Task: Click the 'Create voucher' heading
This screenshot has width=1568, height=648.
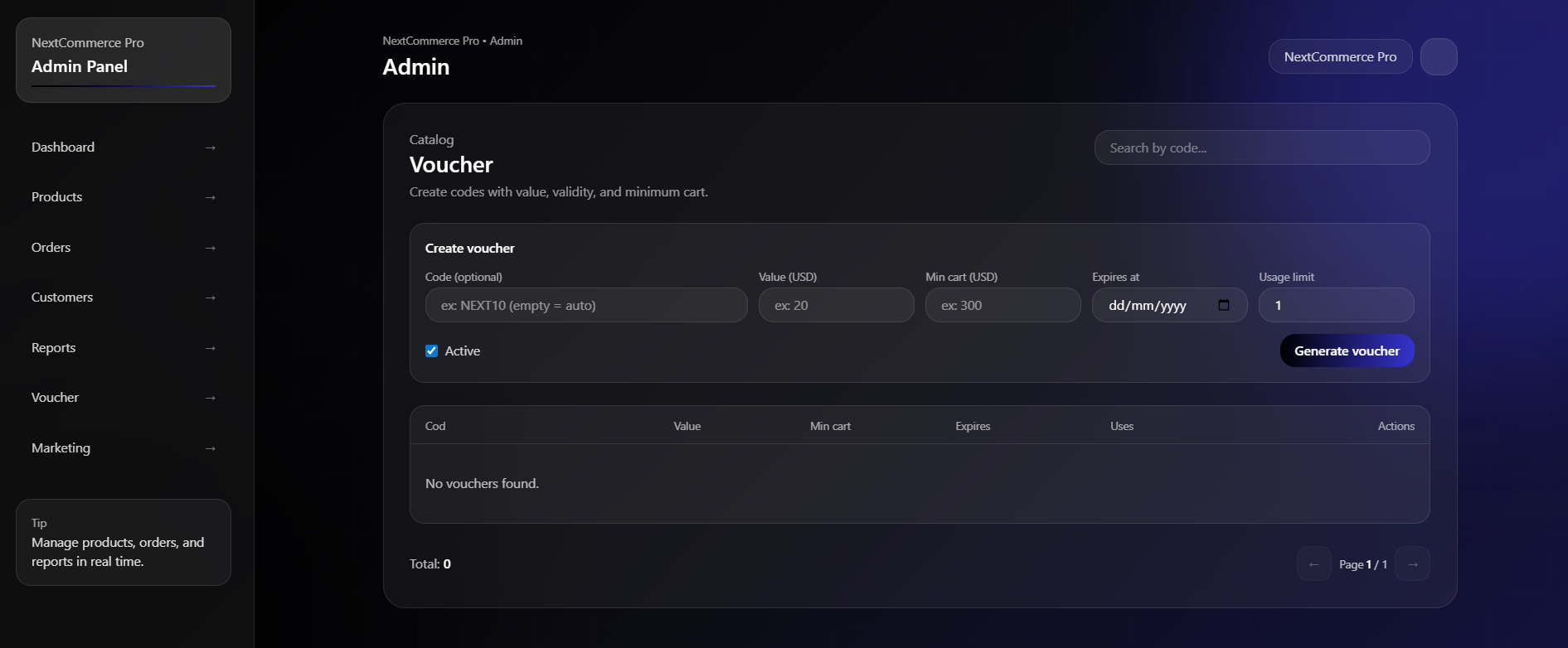Action: [x=470, y=248]
